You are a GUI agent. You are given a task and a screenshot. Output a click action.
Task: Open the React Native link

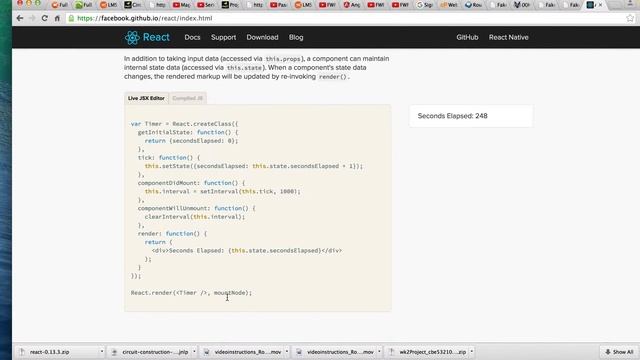pyautogui.click(x=509, y=37)
